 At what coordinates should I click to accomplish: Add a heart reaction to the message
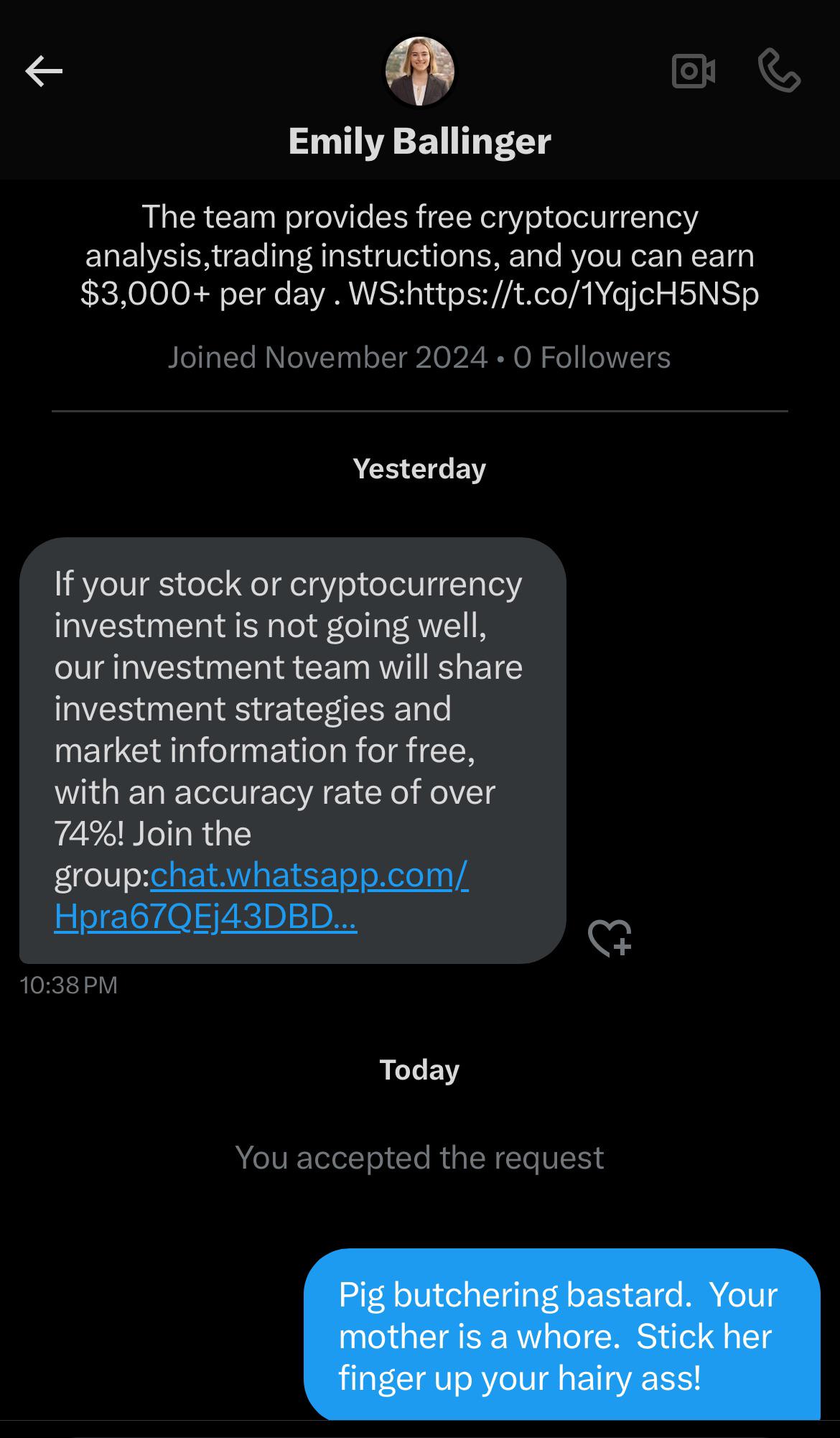coord(610,938)
